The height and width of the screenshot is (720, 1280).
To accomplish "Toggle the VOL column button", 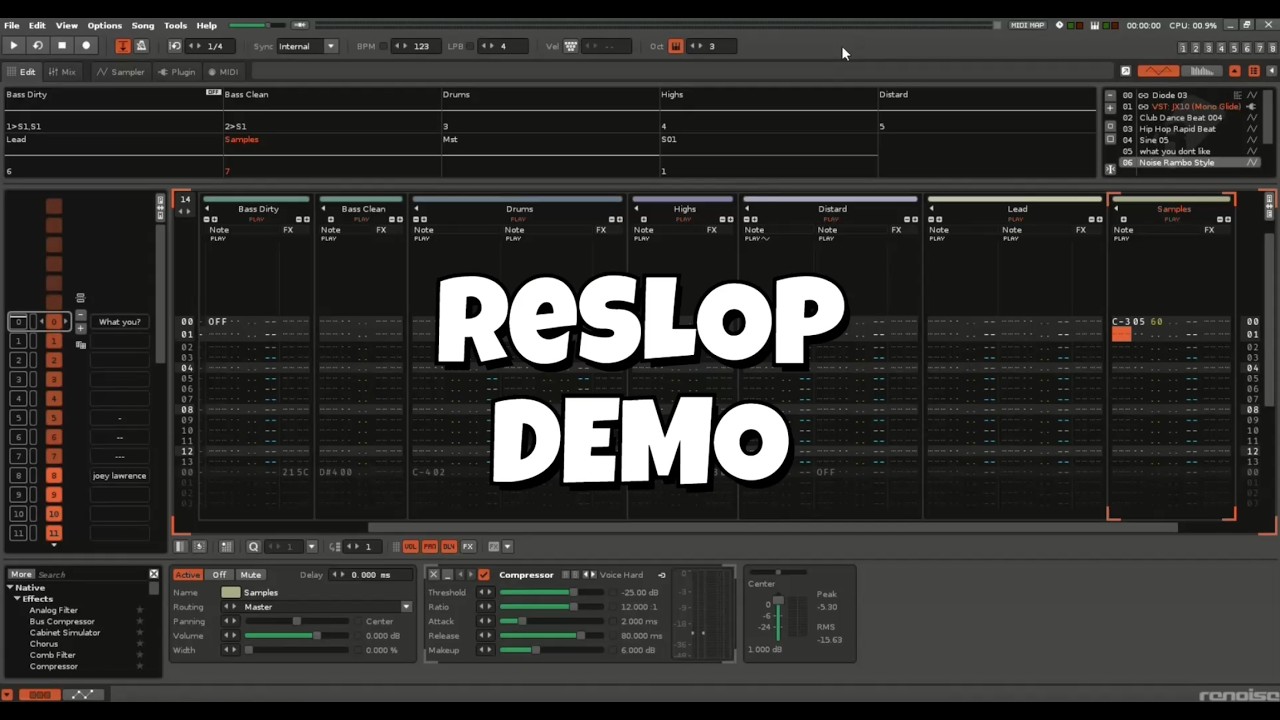I will tap(410, 547).
